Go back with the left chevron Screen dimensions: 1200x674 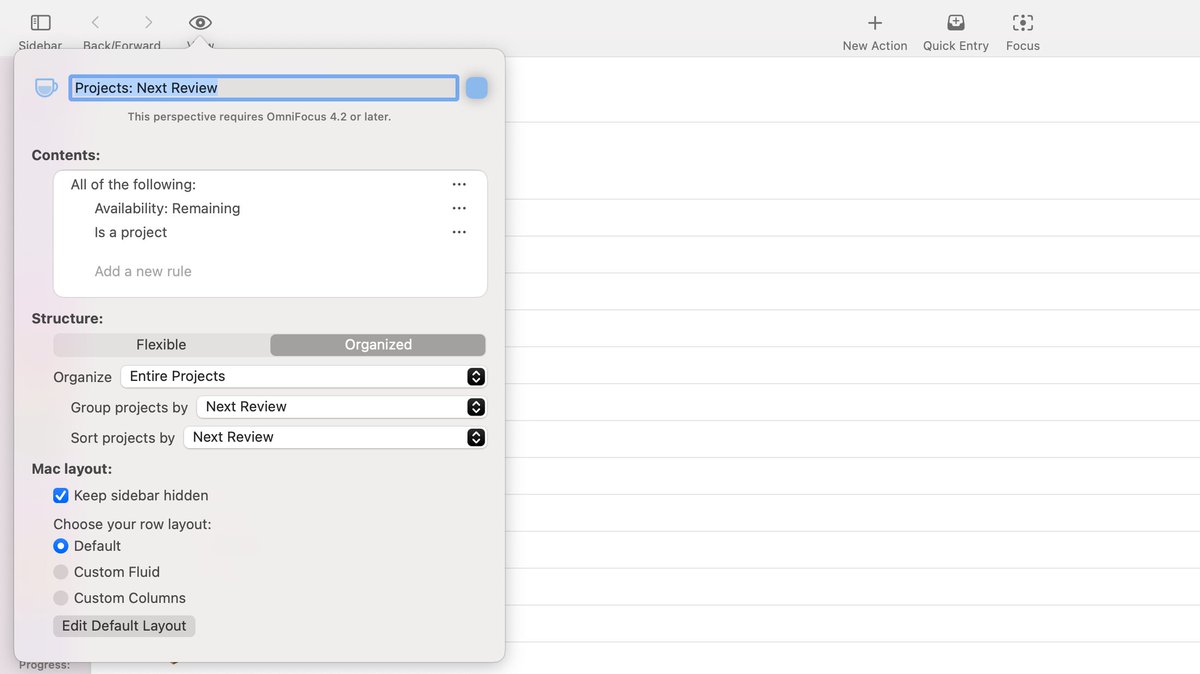coord(95,22)
